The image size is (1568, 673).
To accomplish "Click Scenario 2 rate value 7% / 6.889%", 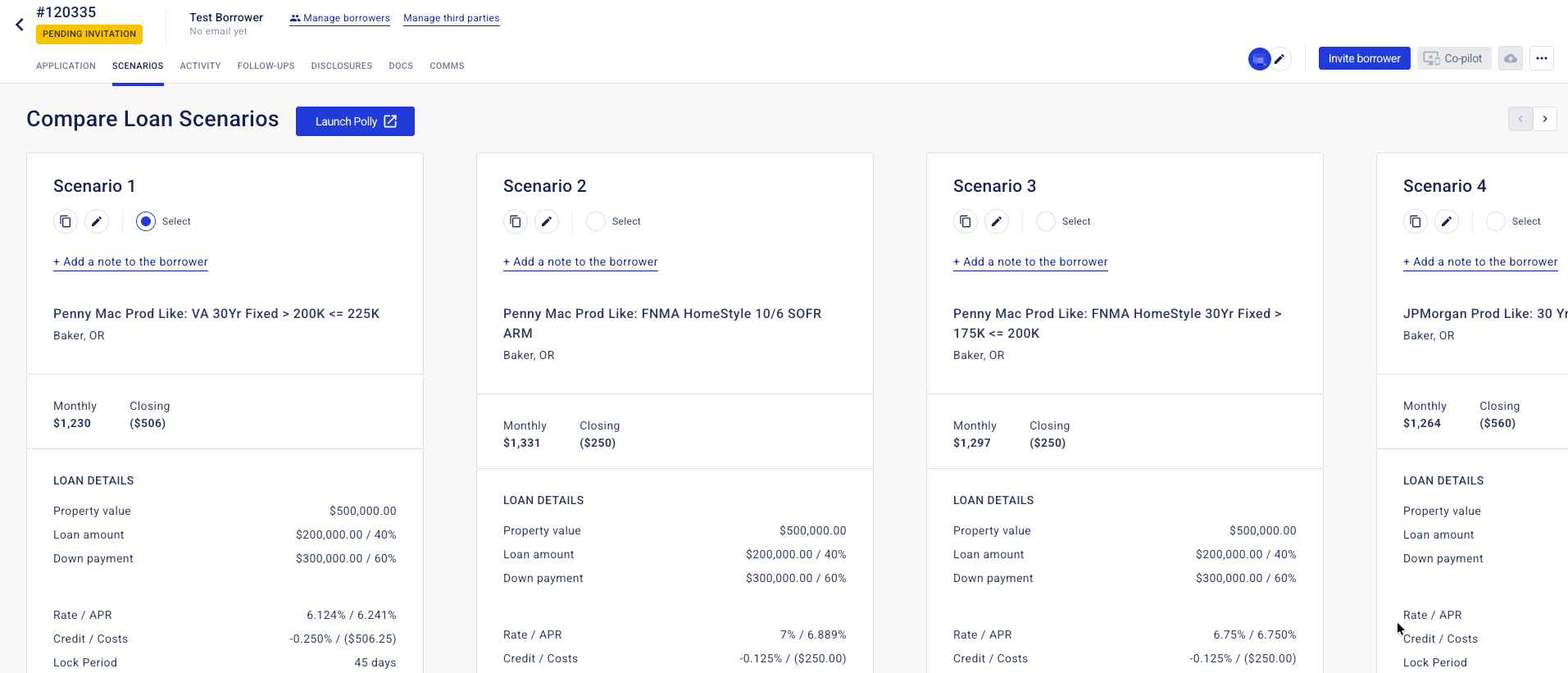I will pyautogui.click(x=813, y=635).
